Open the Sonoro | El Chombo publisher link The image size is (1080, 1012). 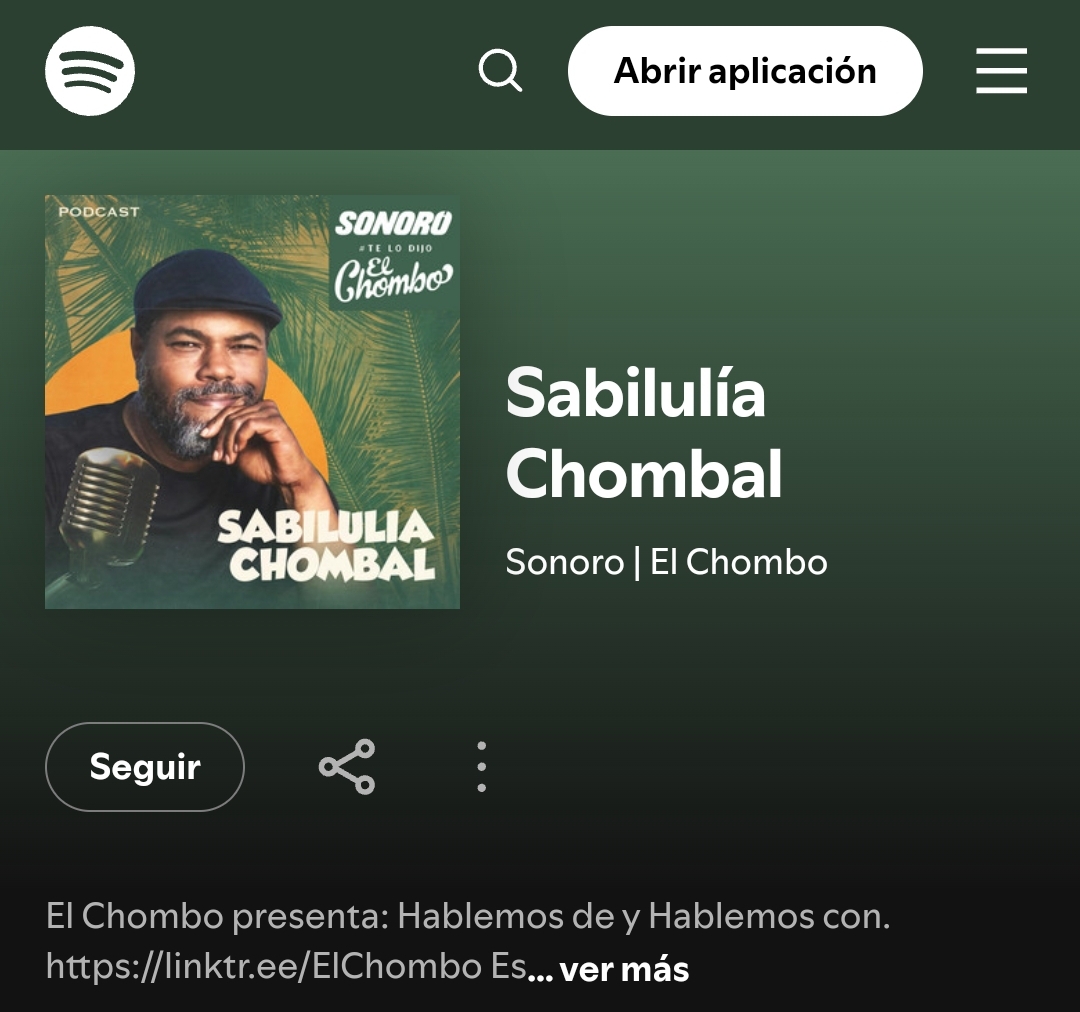tap(667, 562)
